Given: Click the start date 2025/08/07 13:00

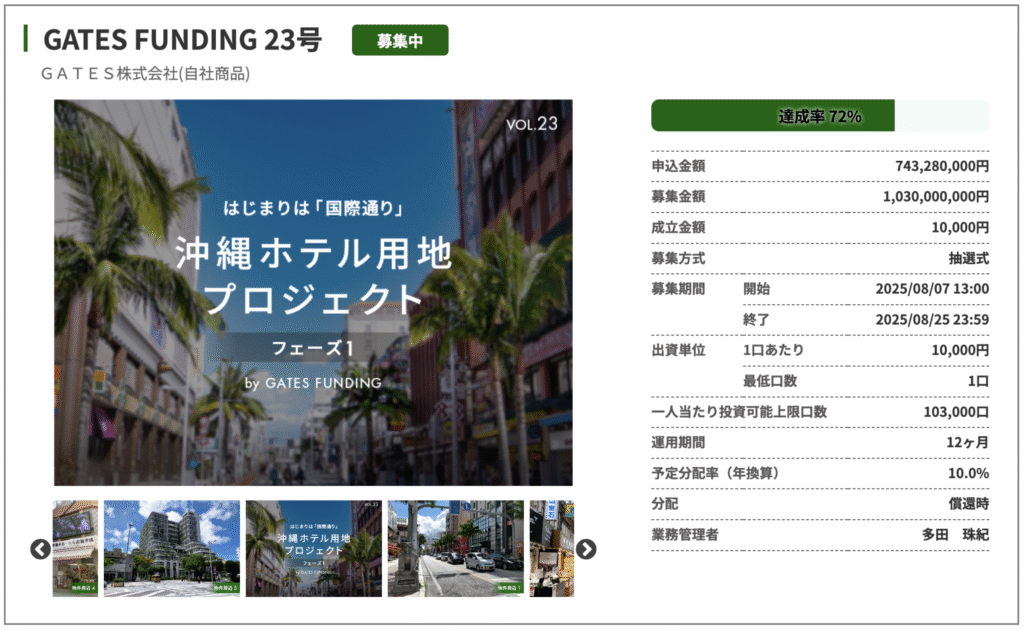Looking at the screenshot, I should [932, 289].
